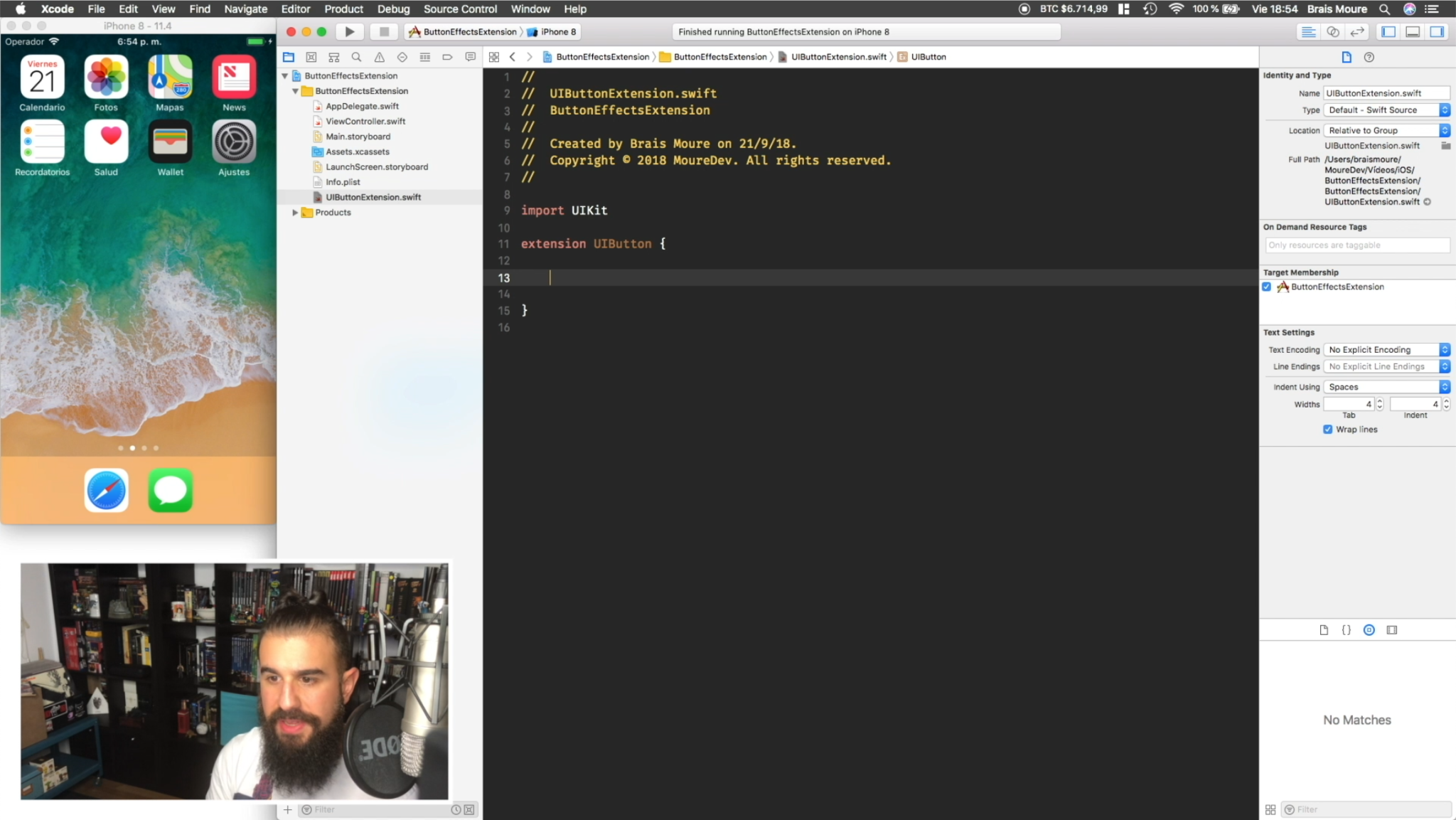Select the iPhone 8 run destination
This screenshot has width=1456, height=820.
point(552,31)
